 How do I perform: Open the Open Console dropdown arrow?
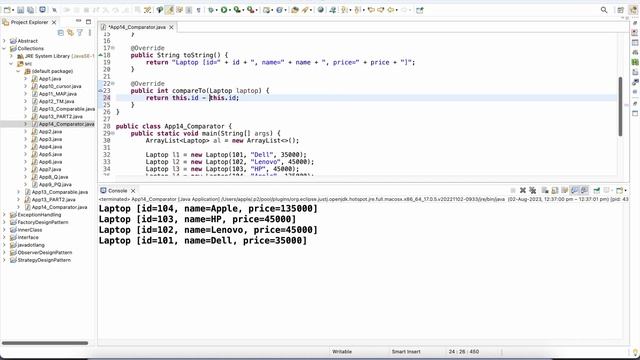pyautogui.click(x=625, y=191)
